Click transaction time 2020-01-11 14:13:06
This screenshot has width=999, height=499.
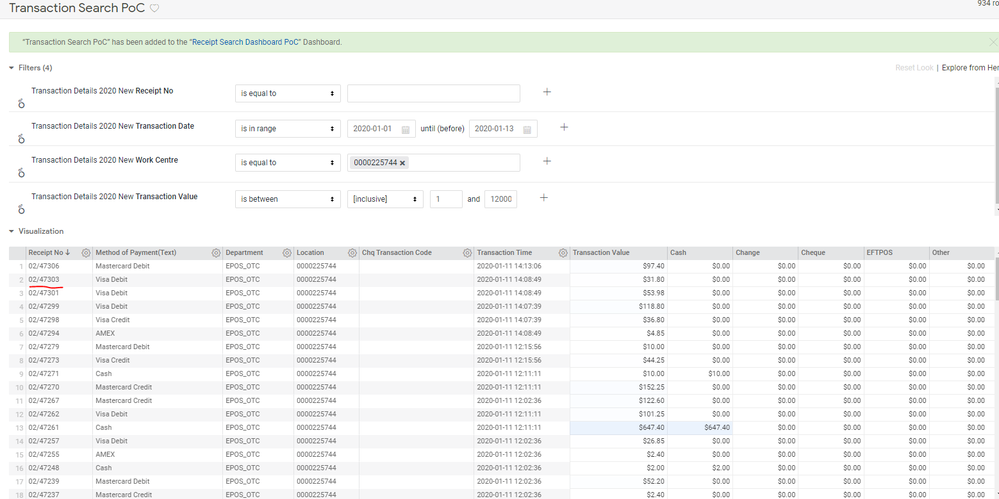click(522, 266)
